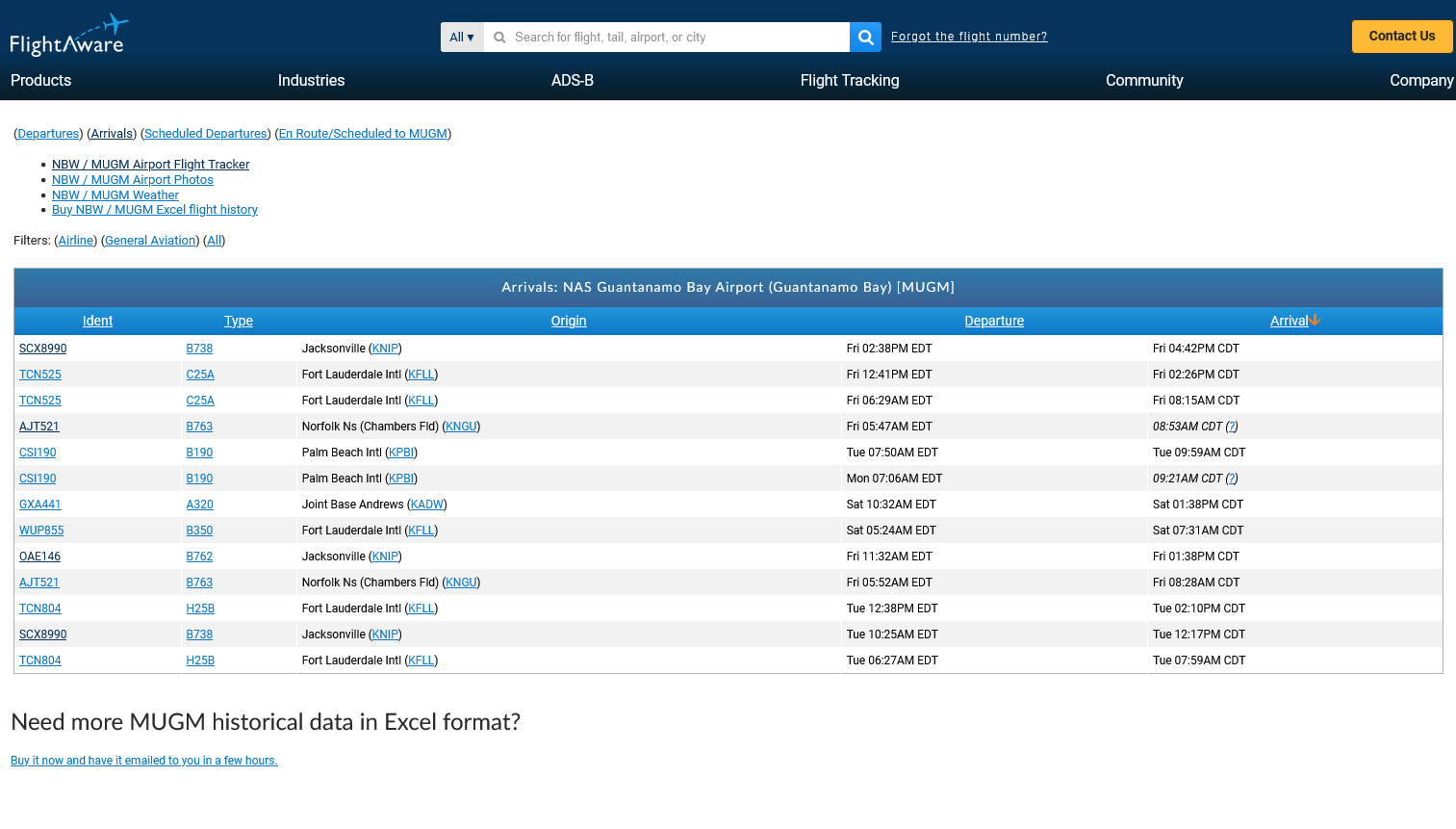Open flight AJT521 arriving 08:53AM CDT
The image size is (1456, 829).
[x=39, y=427]
